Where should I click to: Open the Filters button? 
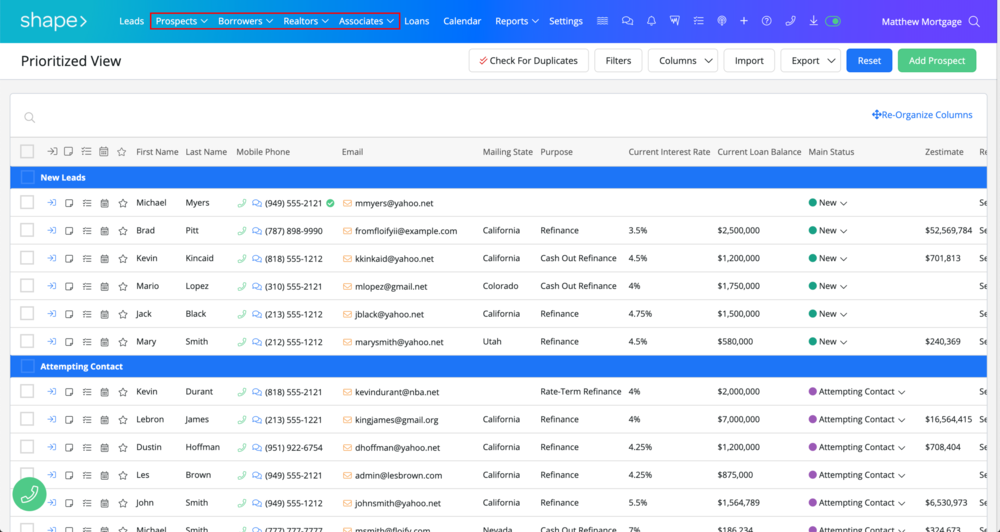click(x=618, y=61)
